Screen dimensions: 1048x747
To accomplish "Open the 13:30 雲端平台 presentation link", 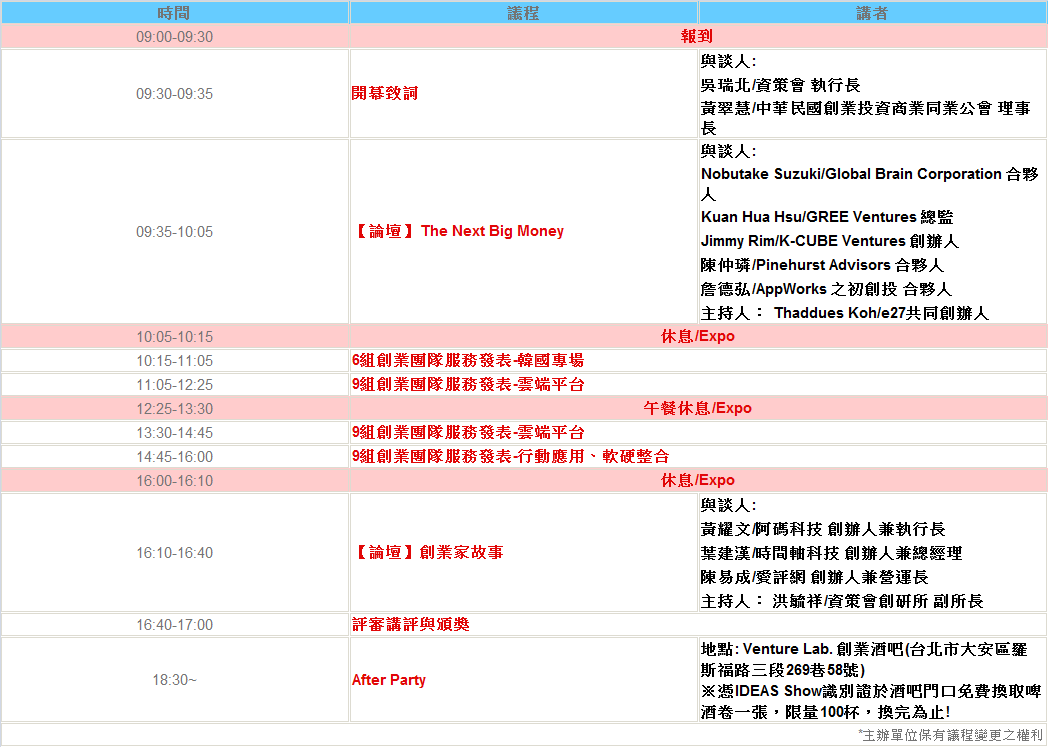I will click(x=467, y=432).
